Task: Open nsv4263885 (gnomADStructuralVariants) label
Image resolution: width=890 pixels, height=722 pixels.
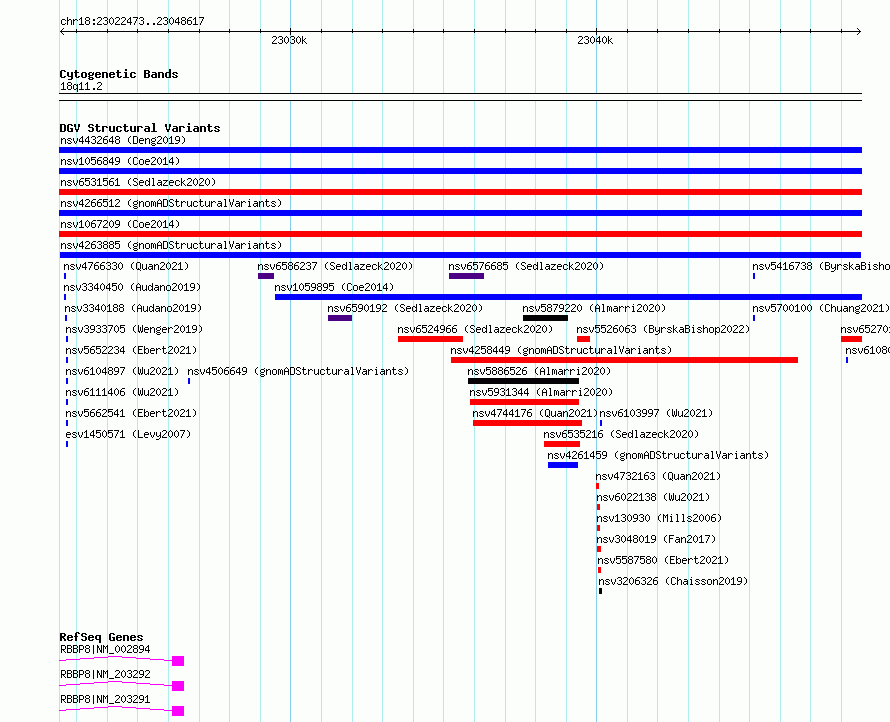Action: [x=171, y=245]
